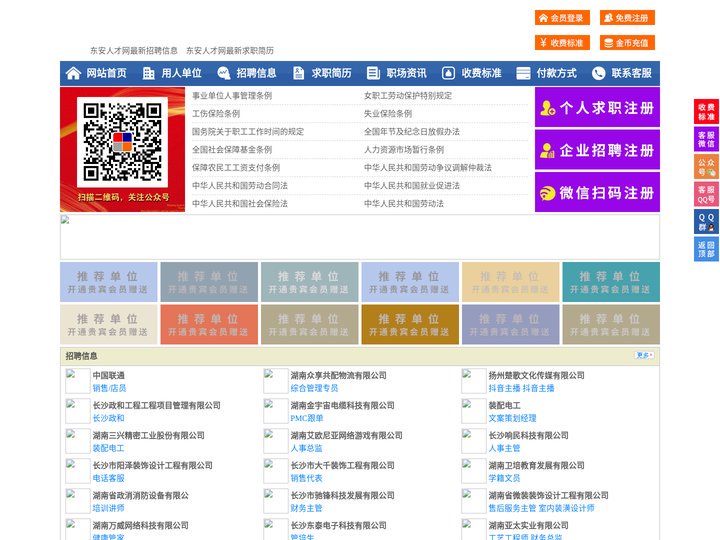This screenshot has height=540, width=720.
Task: Open 用人单位 navigation item
Action: tap(181, 73)
